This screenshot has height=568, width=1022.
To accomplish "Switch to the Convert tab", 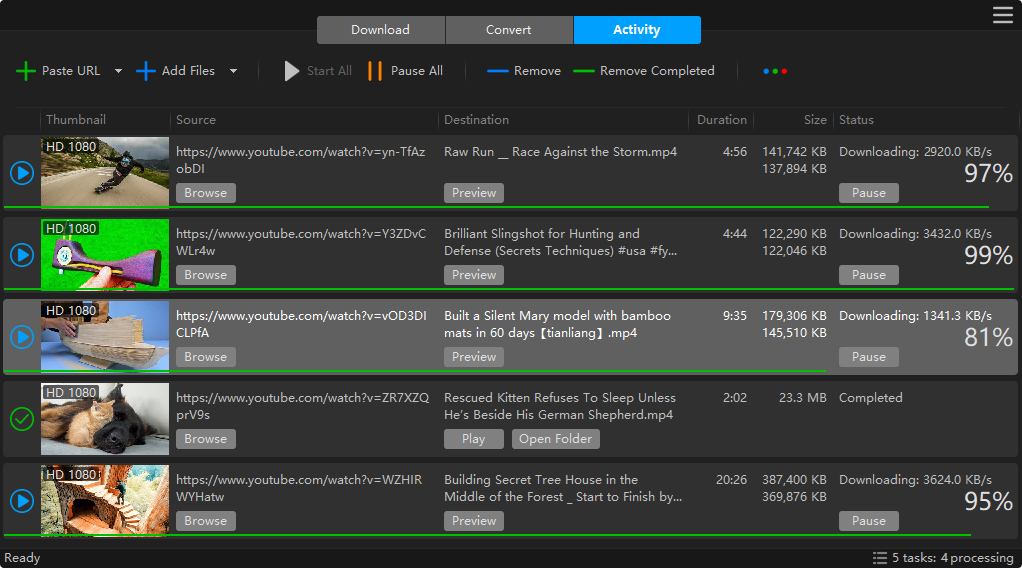I will coord(509,30).
